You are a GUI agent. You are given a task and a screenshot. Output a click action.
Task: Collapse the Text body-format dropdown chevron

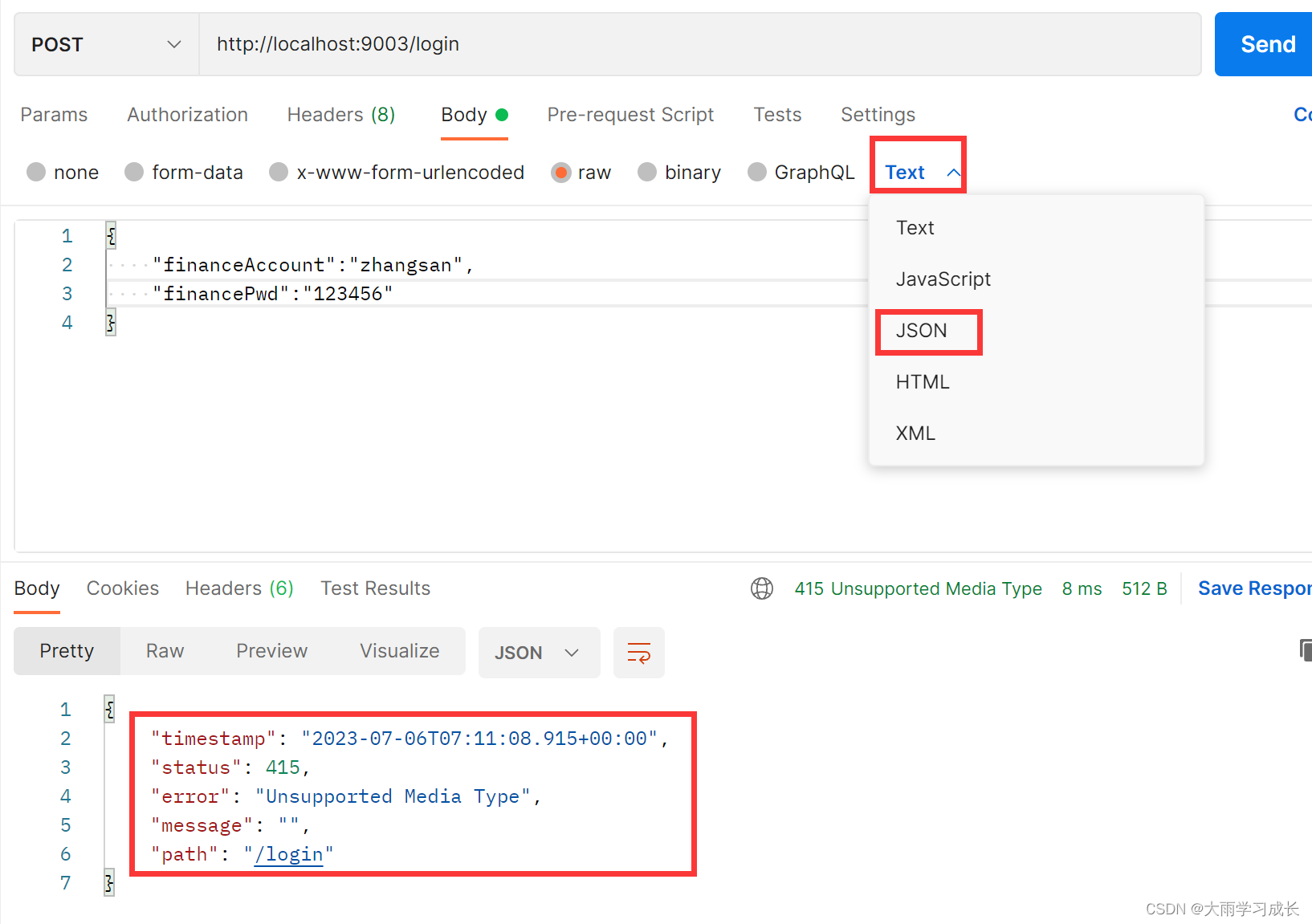click(953, 172)
